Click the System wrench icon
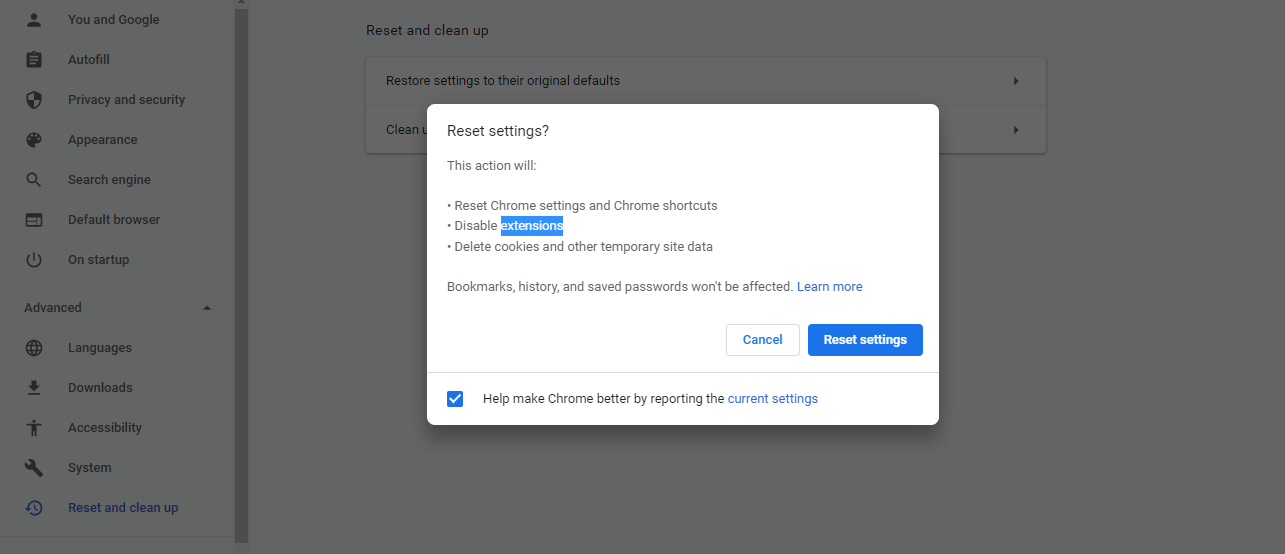The width and height of the screenshot is (1285, 554). coord(34,468)
